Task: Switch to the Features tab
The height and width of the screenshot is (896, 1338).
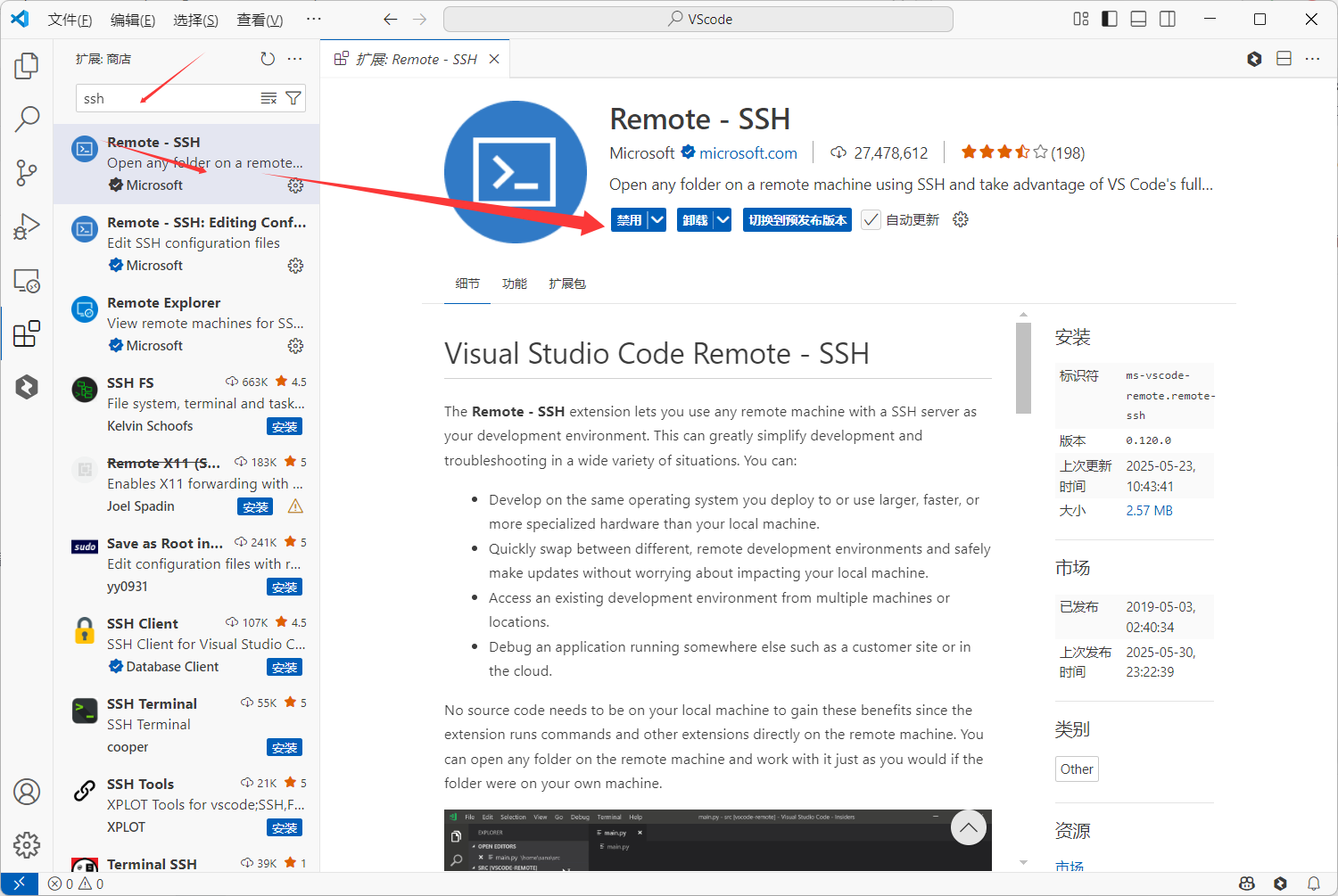Action: 515,284
